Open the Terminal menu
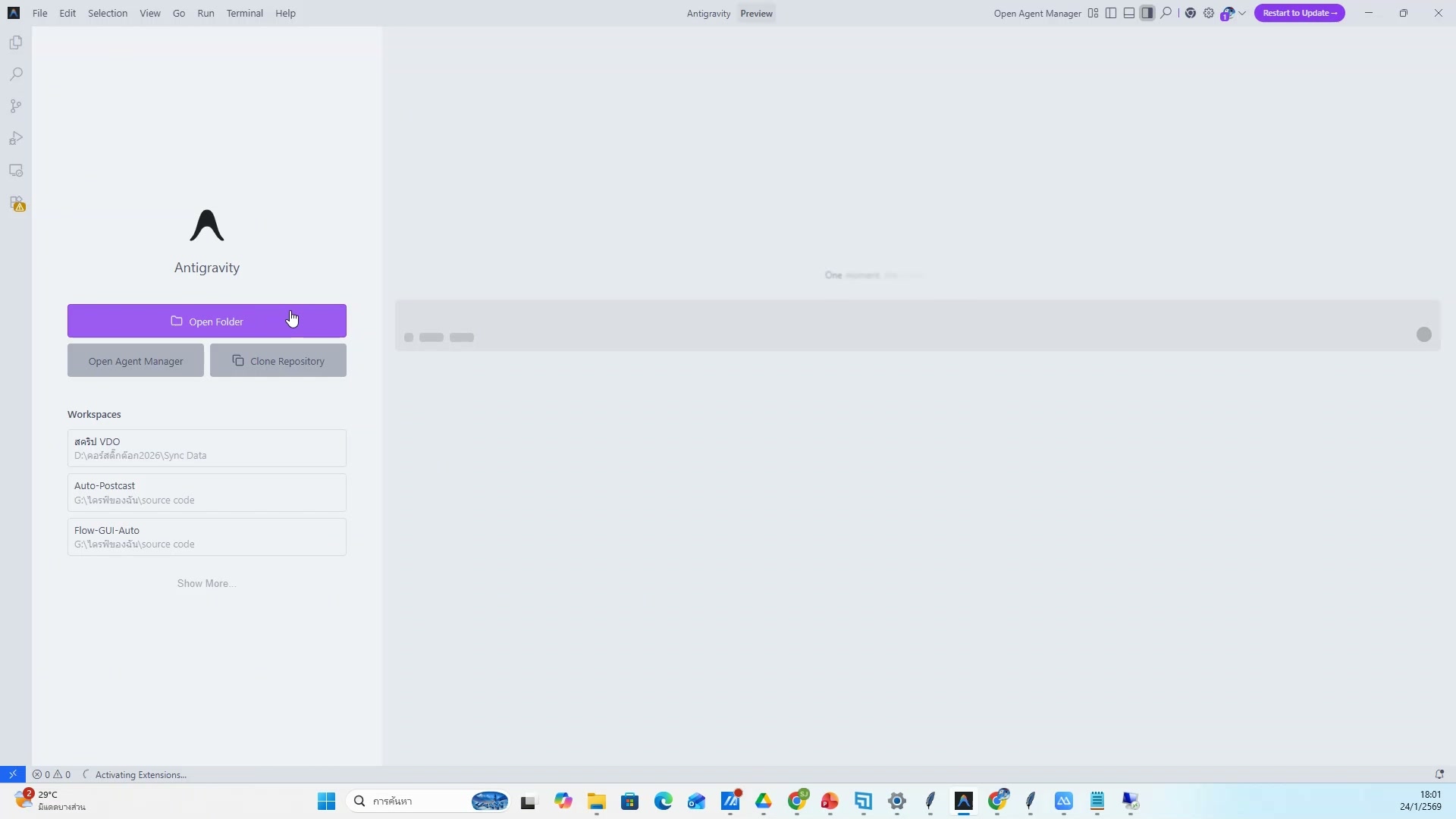 coord(244,13)
